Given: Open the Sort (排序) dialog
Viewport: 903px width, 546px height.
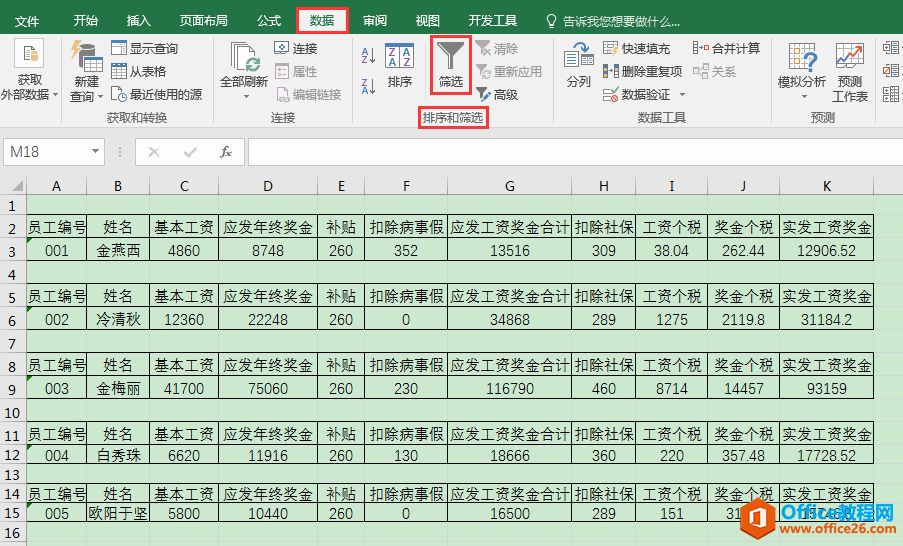Looking at the screenshot, I should [x=400, y=65].
